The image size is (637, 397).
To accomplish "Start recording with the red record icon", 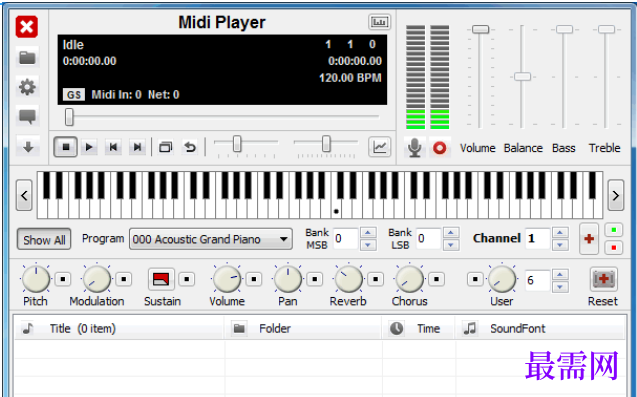I will pyautogui.click(x=440, y=148).
